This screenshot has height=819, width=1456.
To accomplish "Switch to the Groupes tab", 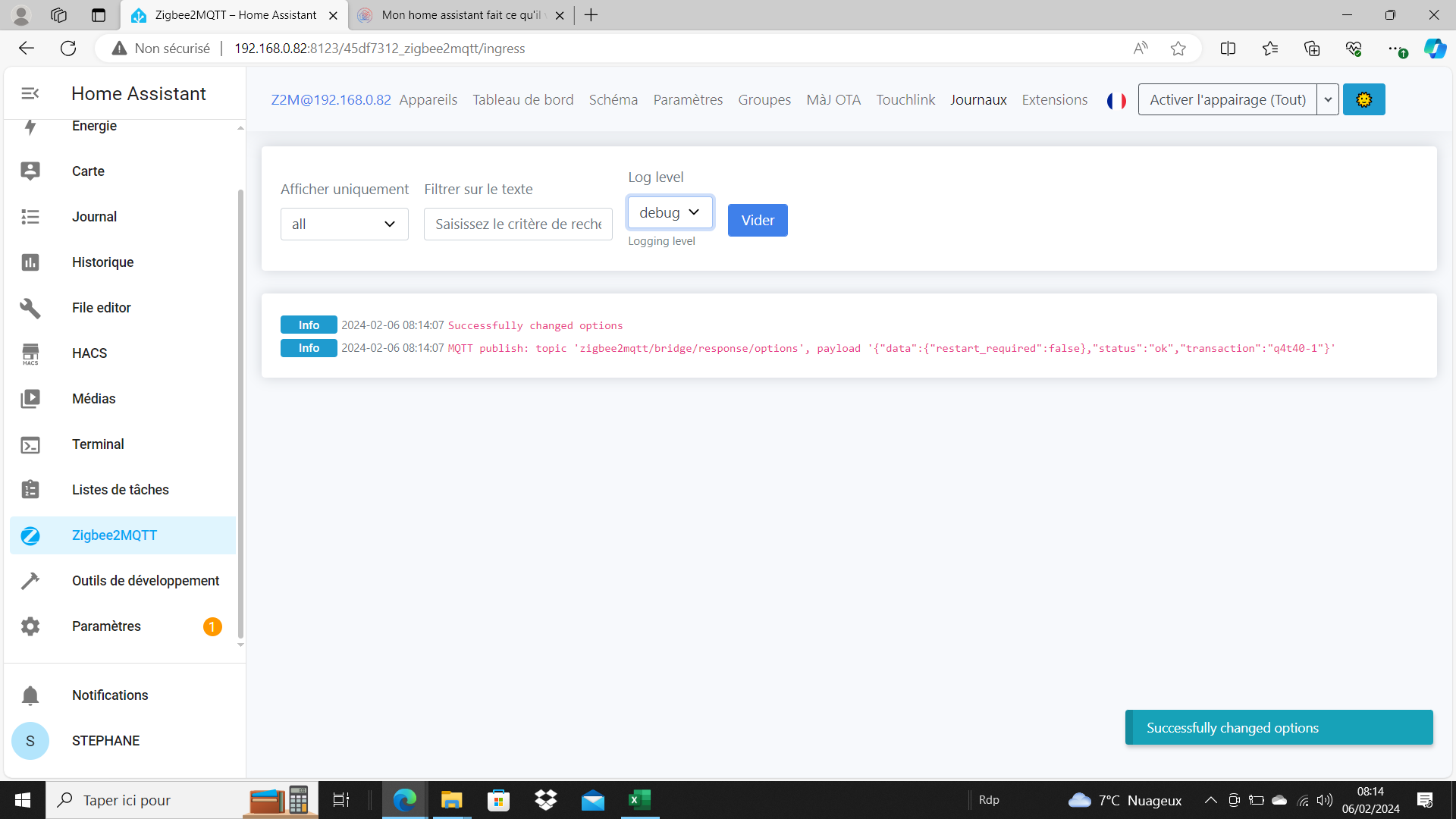I will tap(764, 100).
